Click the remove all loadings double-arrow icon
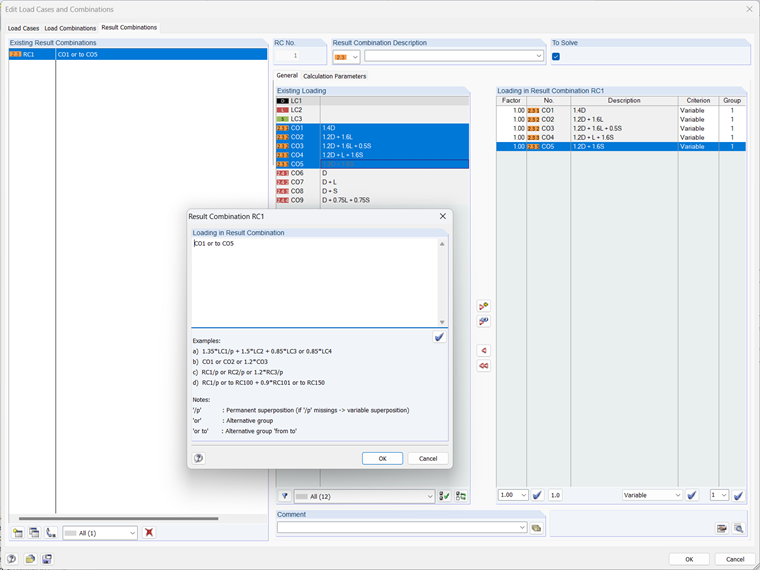This screenshot has width=760, height=570. coord(483,365)
